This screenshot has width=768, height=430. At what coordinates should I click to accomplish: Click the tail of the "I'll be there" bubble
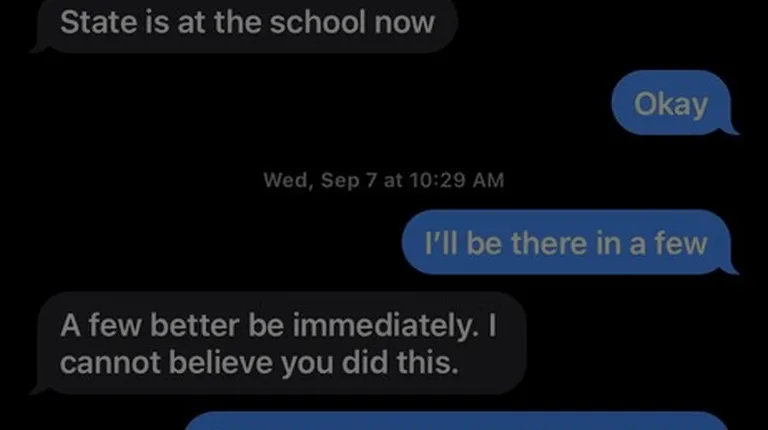tap(732, 269)
